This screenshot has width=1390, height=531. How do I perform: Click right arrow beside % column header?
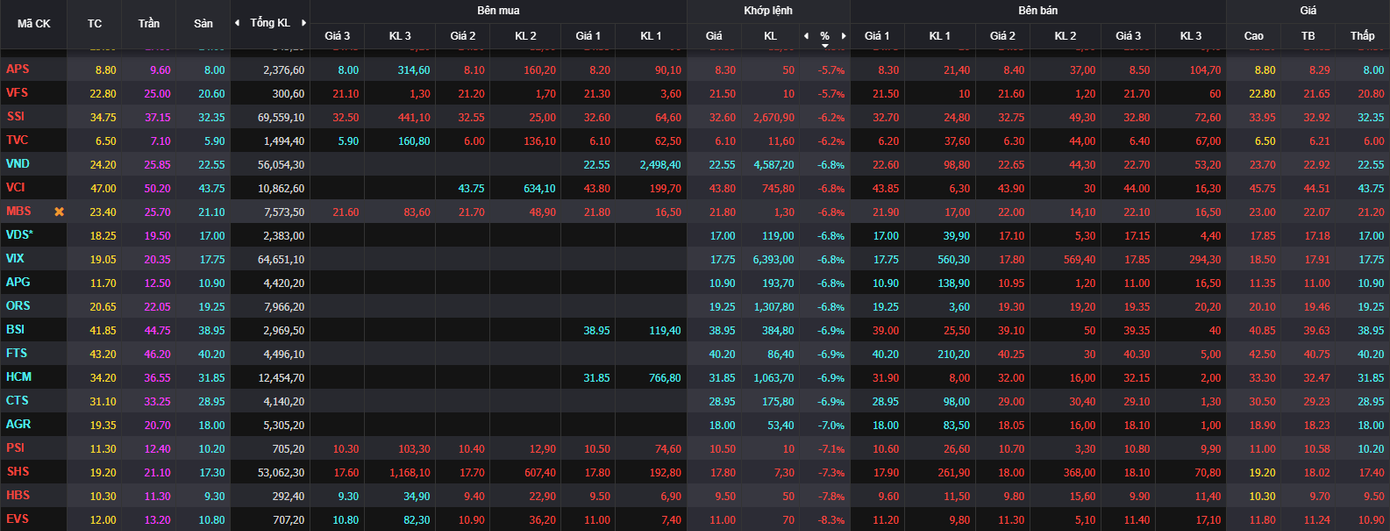843,36
